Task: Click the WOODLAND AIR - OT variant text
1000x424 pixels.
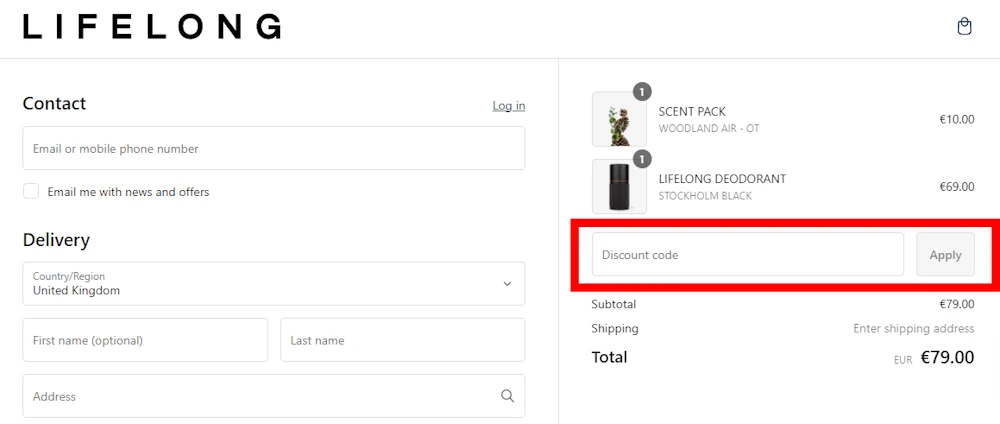Action: pyautogui.click(x=709, y=128)
